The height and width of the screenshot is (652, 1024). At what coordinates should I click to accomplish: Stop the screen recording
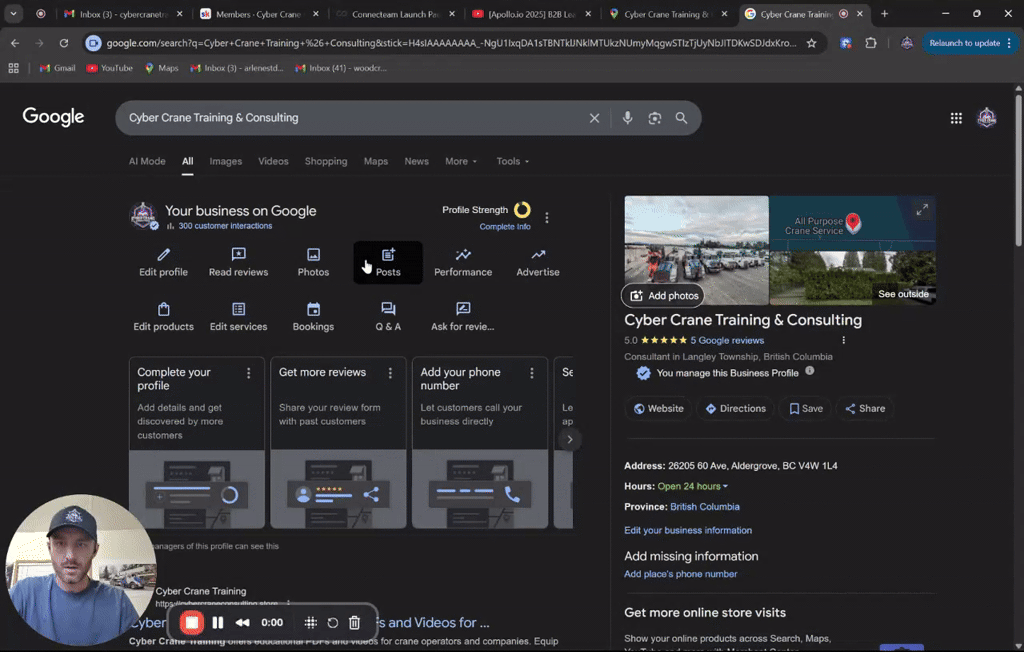191,623
